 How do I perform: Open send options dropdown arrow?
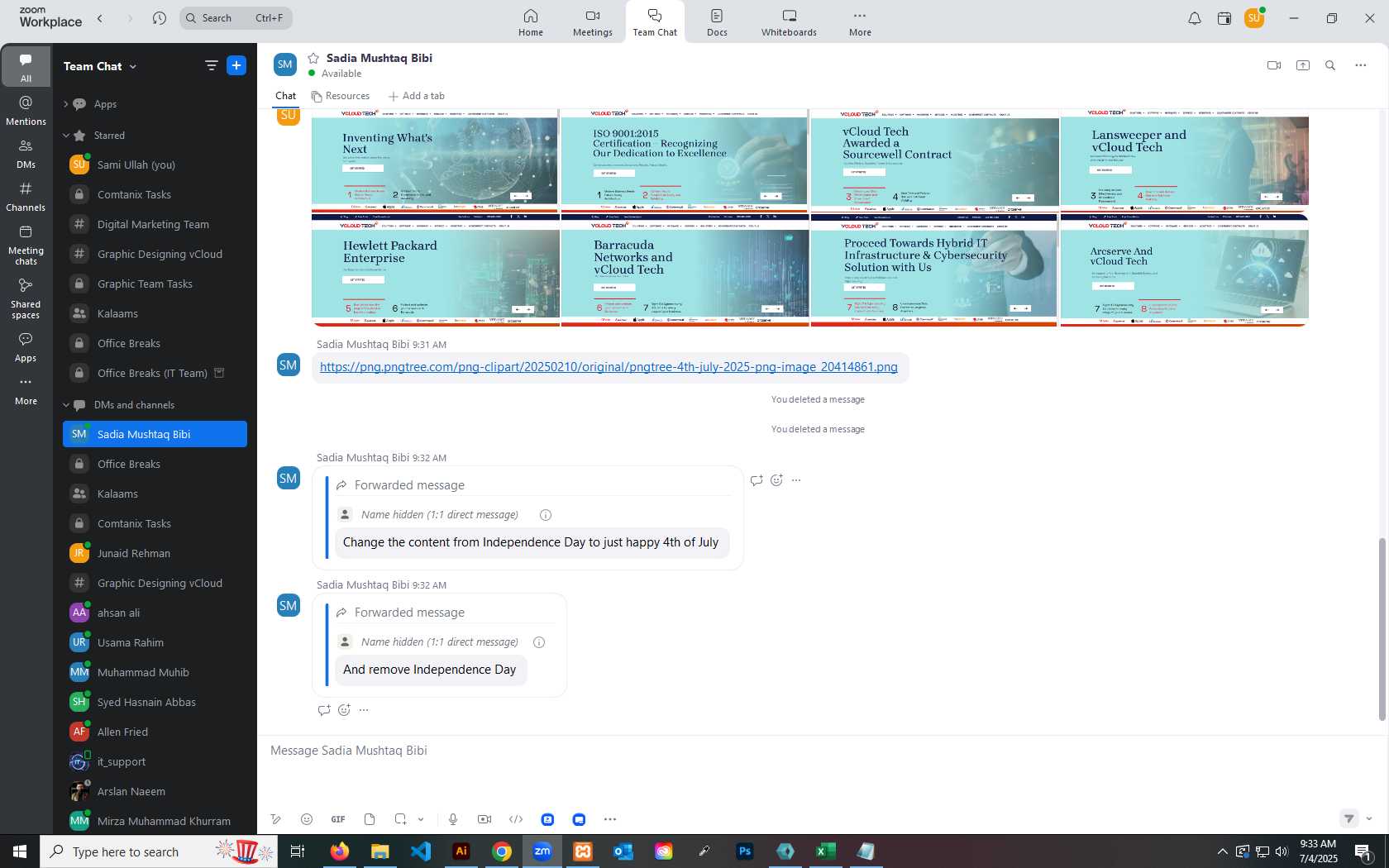point(1369,818)
